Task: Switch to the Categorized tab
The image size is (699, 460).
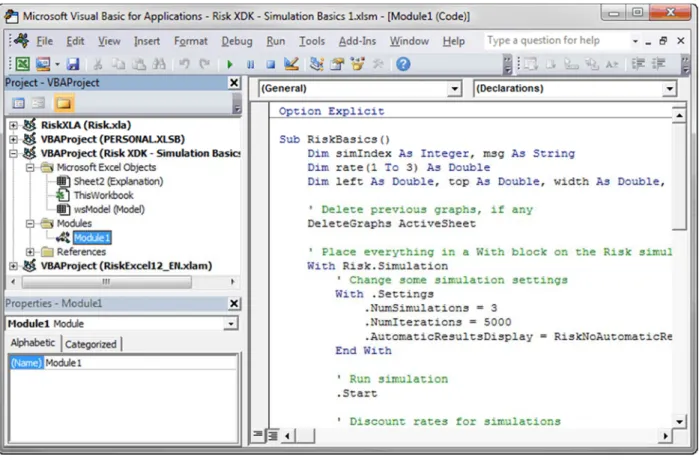Action: pyautogui.click(x=91, y=344)
